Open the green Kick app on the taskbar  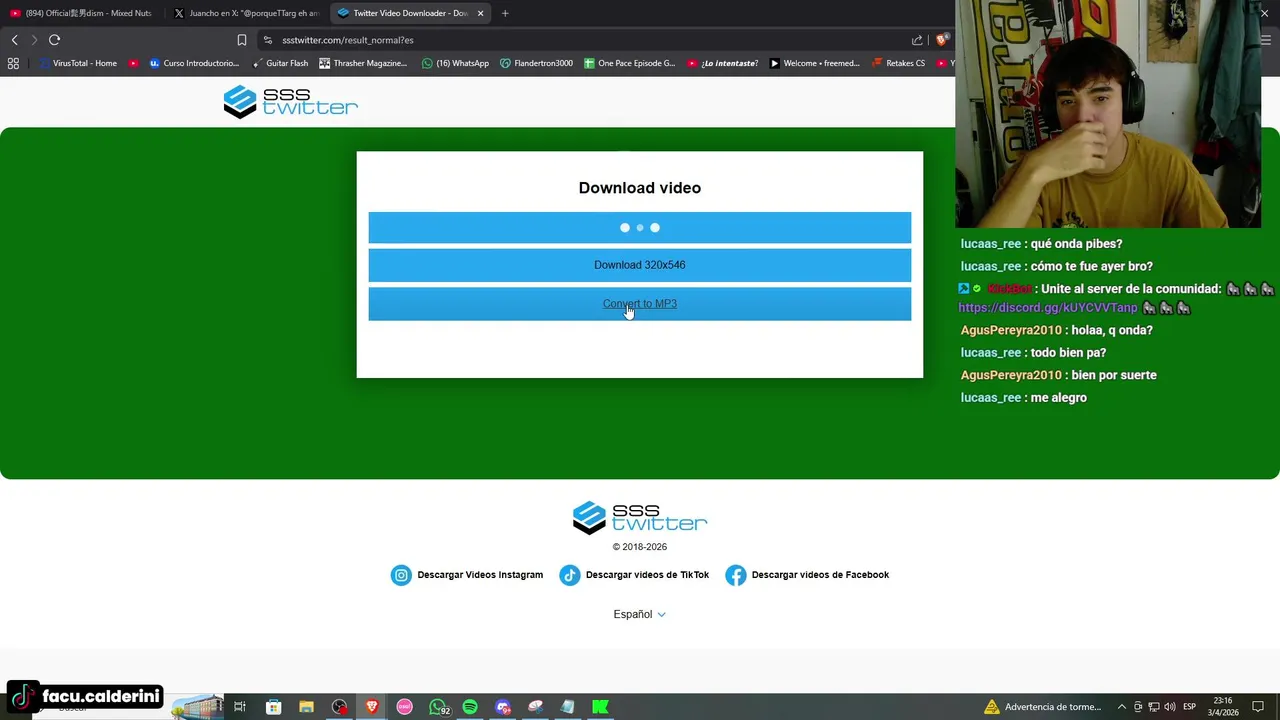(x=600, y=707)
